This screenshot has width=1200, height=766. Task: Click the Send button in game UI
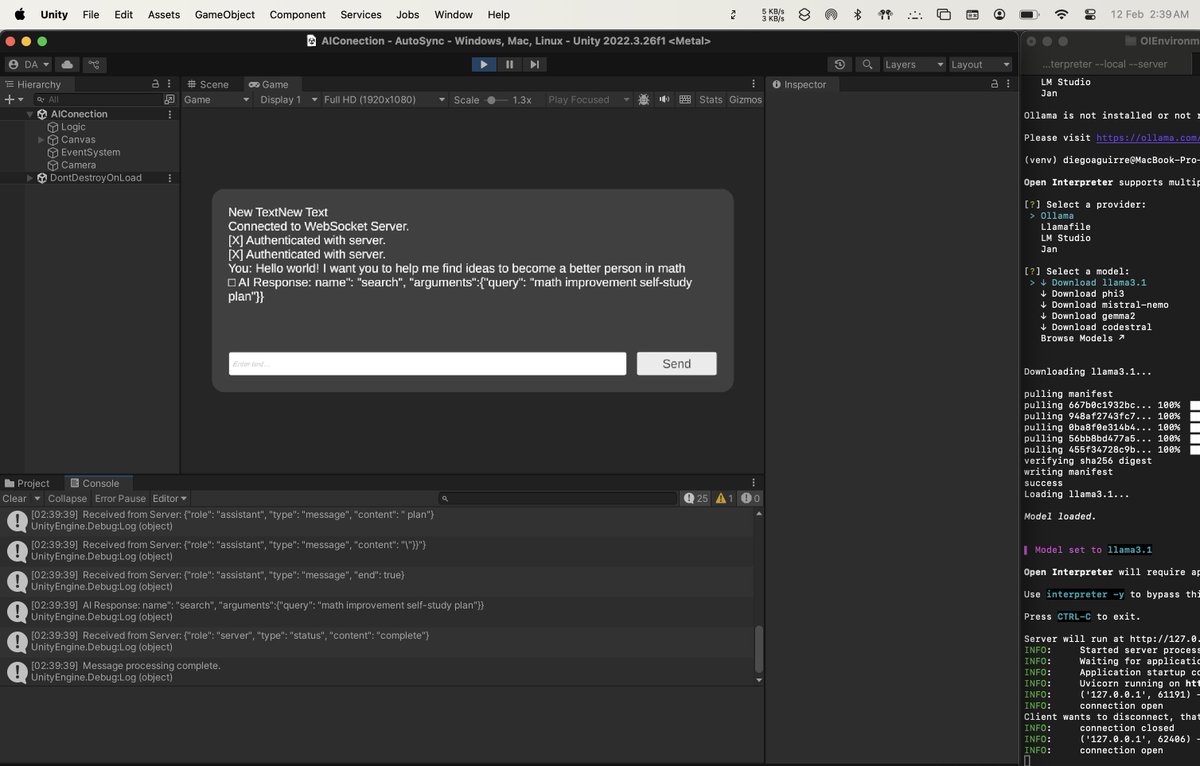coord(677,364)
